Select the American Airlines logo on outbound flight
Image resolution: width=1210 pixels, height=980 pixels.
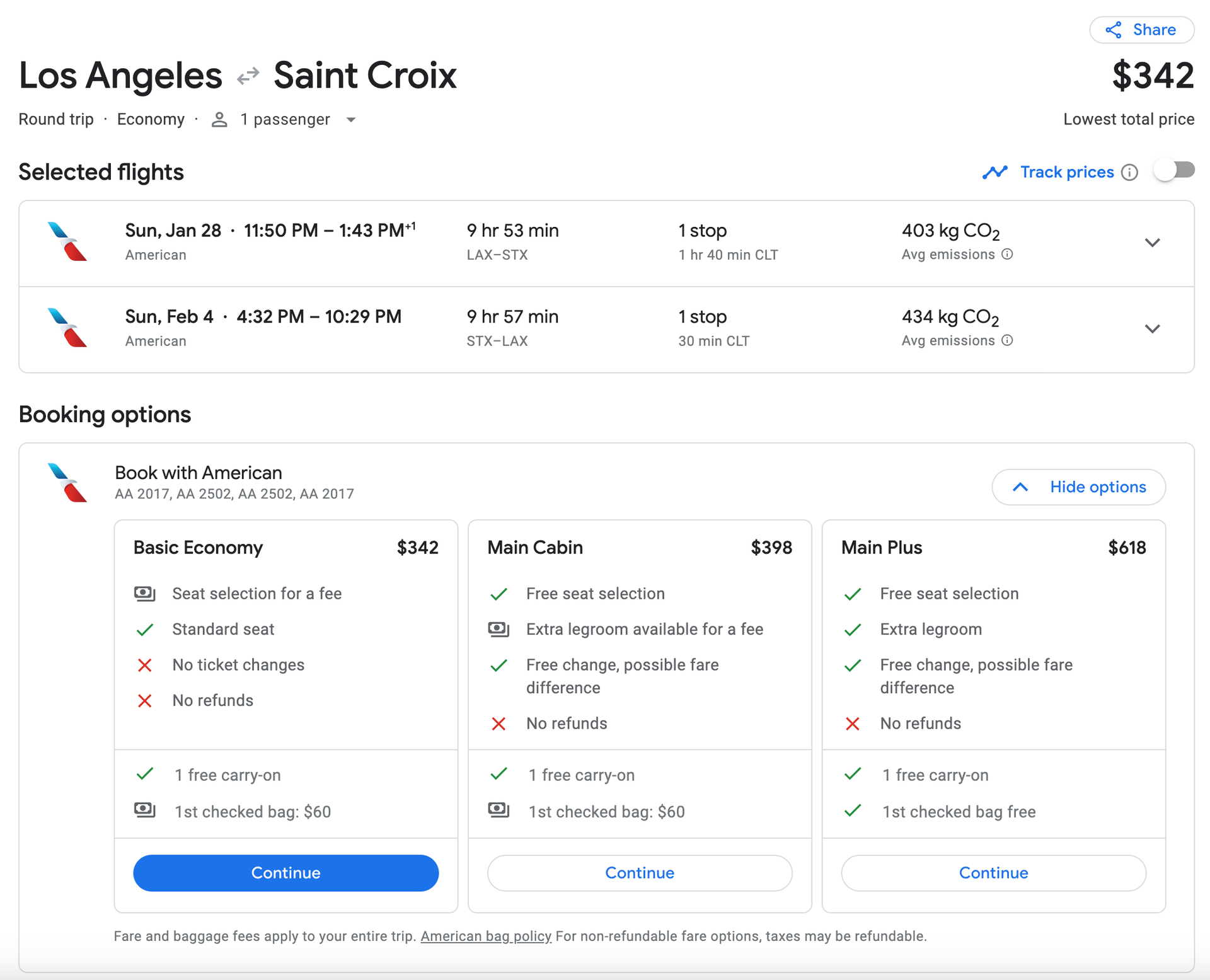[x=67, y=243]
